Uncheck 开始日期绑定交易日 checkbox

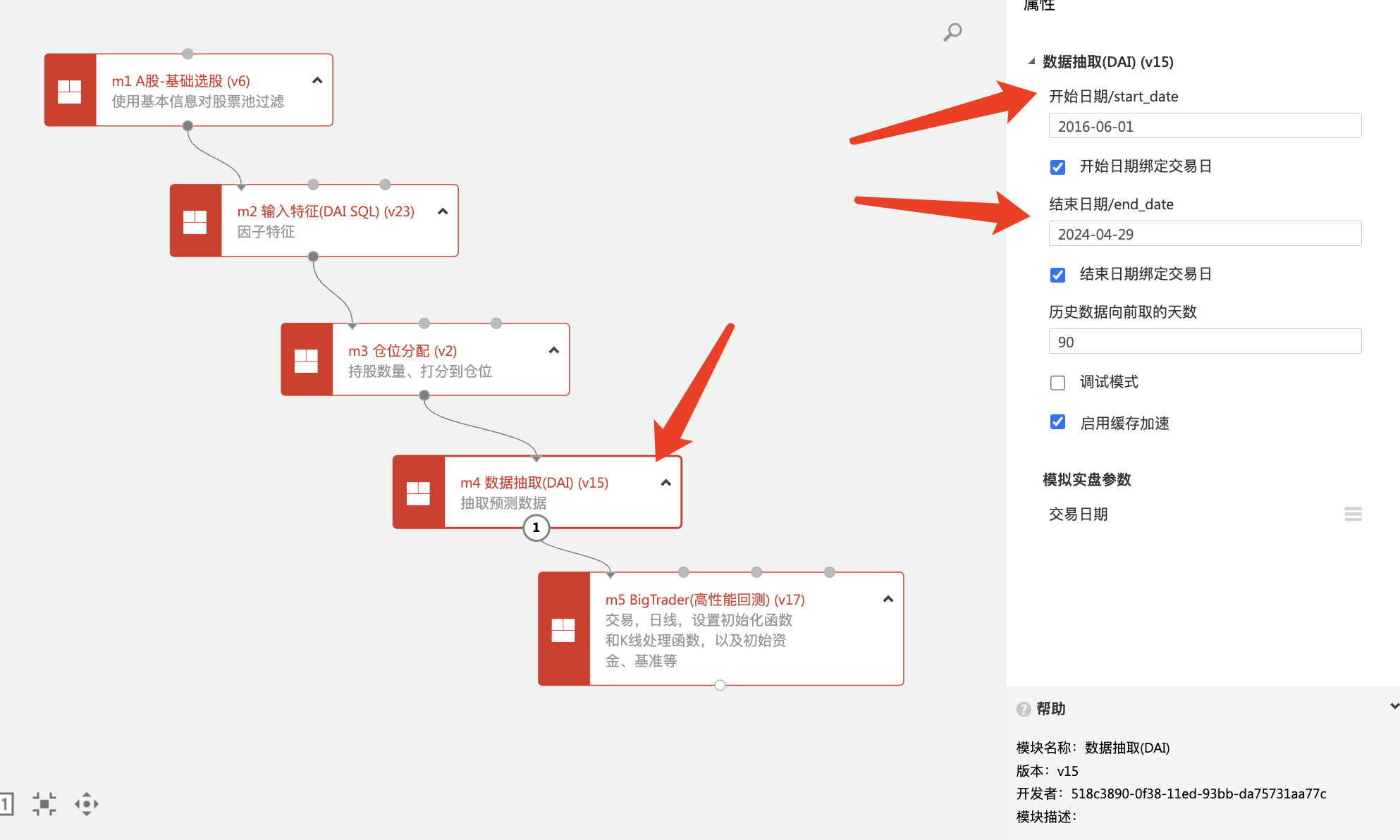click(1057, 167)
